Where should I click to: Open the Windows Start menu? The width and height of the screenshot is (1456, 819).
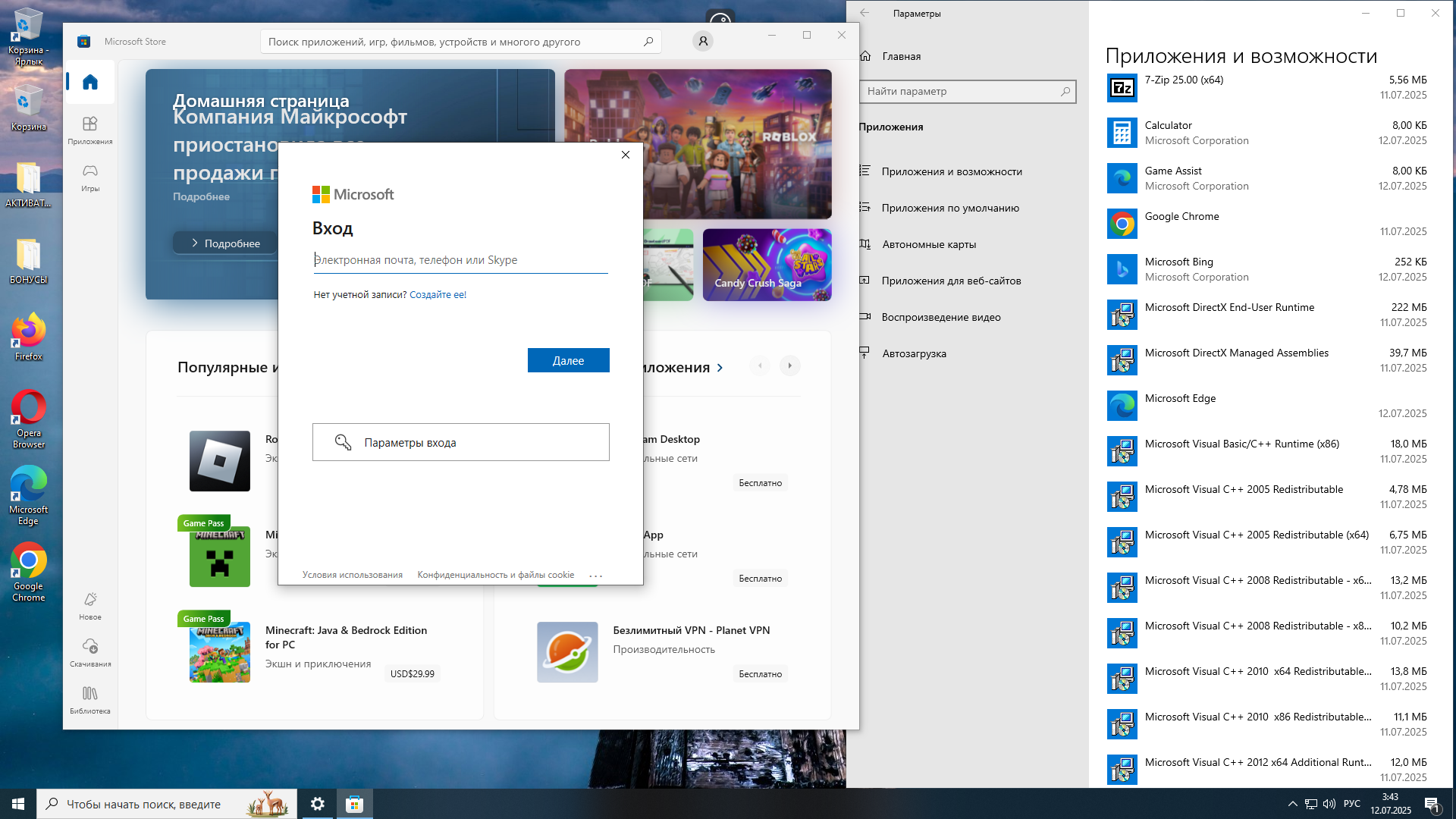[18, 804]
